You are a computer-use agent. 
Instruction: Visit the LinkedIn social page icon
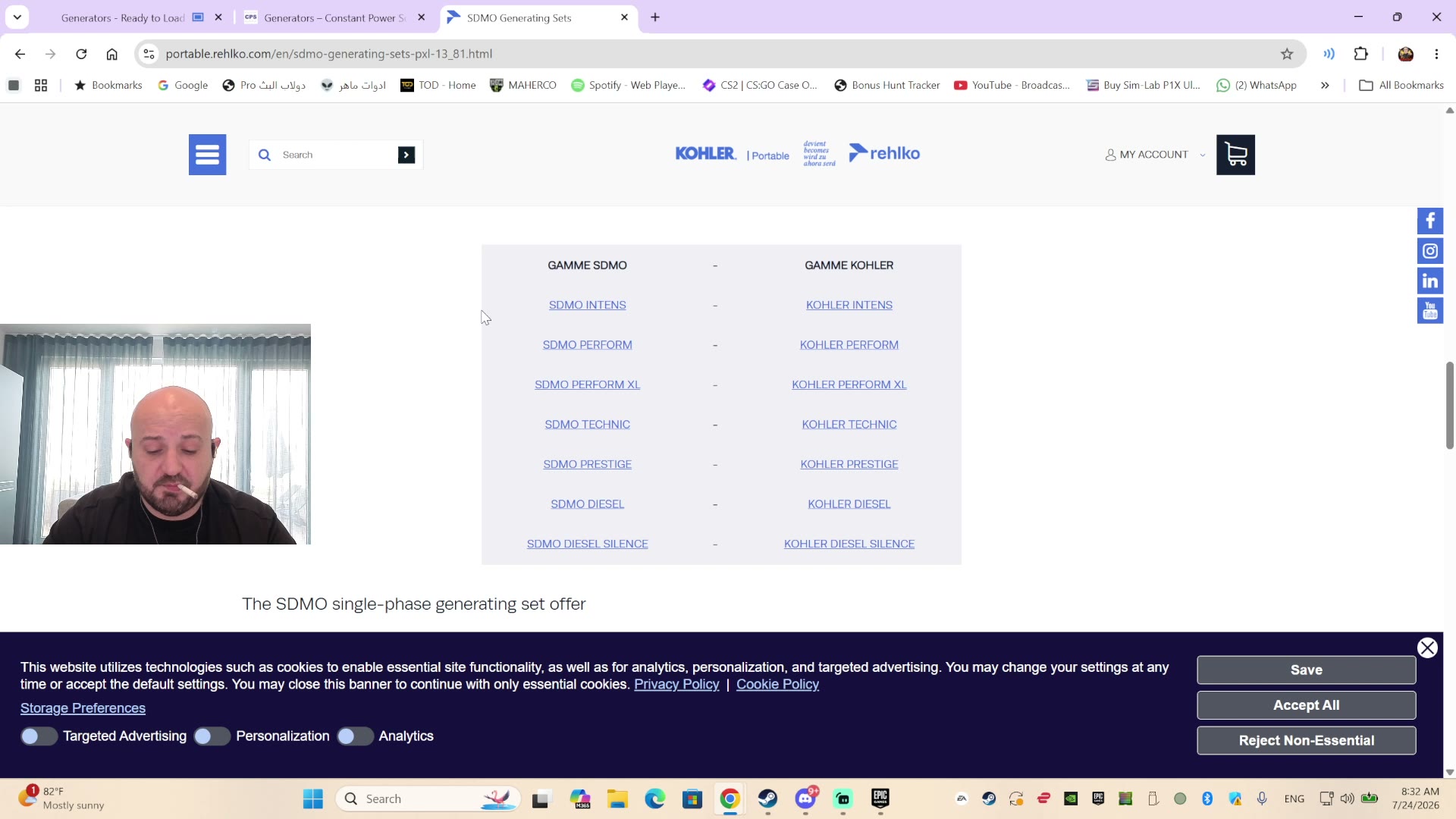pyautogui.click(x=1430, y=281)
